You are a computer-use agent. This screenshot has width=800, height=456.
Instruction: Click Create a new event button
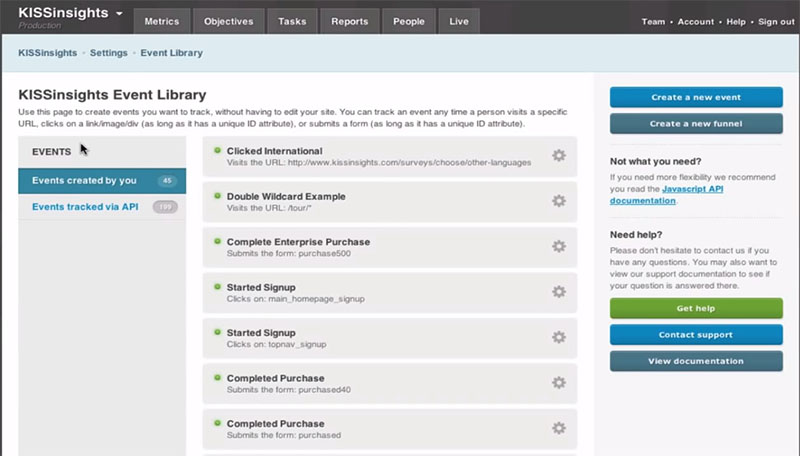(696, 97)
